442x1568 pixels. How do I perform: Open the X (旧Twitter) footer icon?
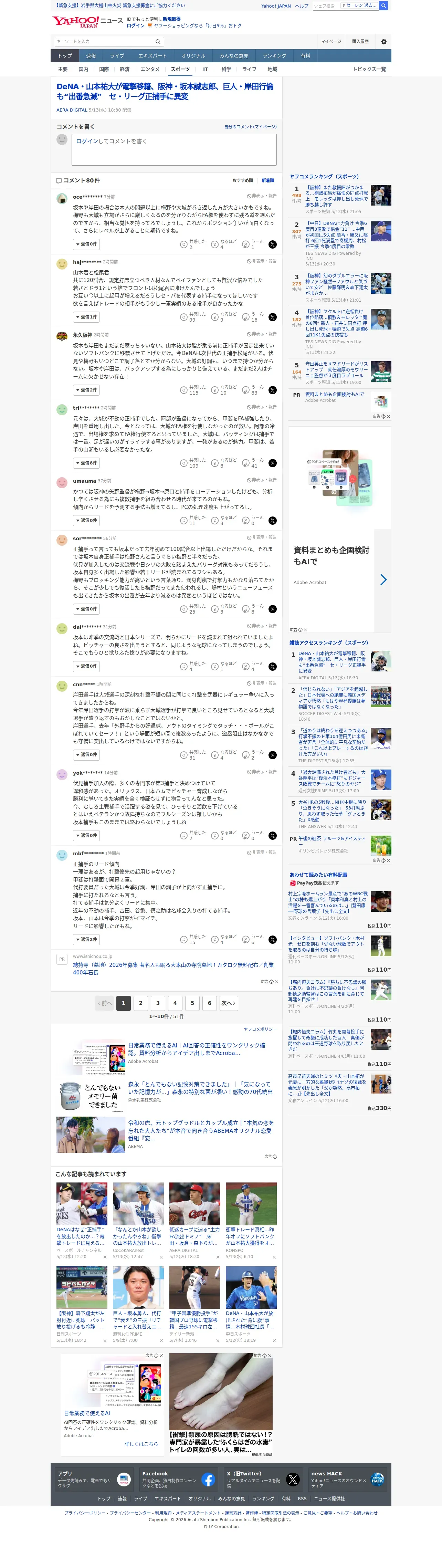pos(293,1479)
